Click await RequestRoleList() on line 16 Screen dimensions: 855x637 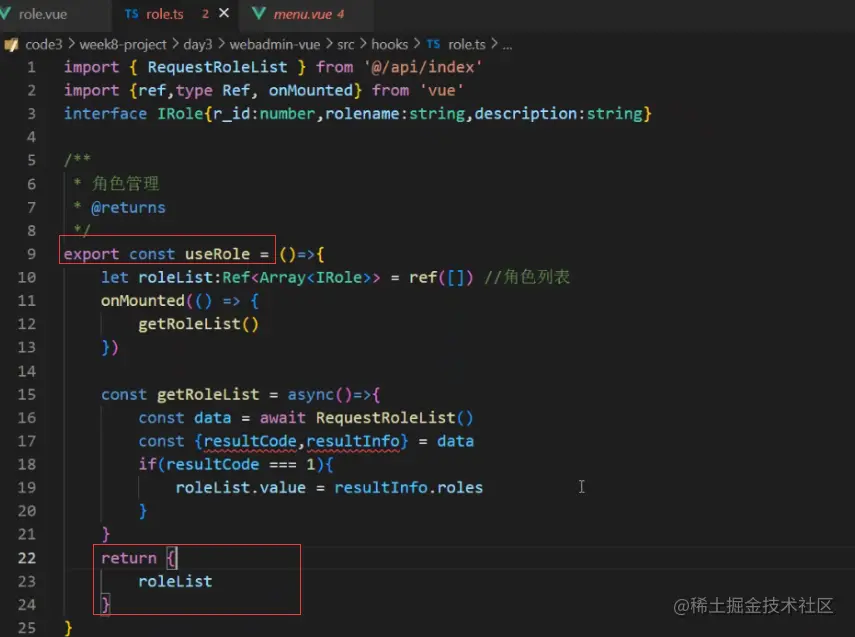click(x=366, y=418)
